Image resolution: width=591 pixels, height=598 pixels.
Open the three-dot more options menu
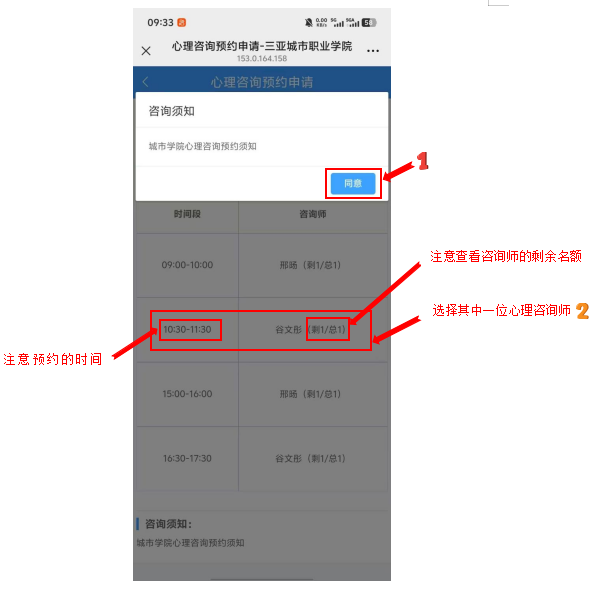tap(373, 51)
